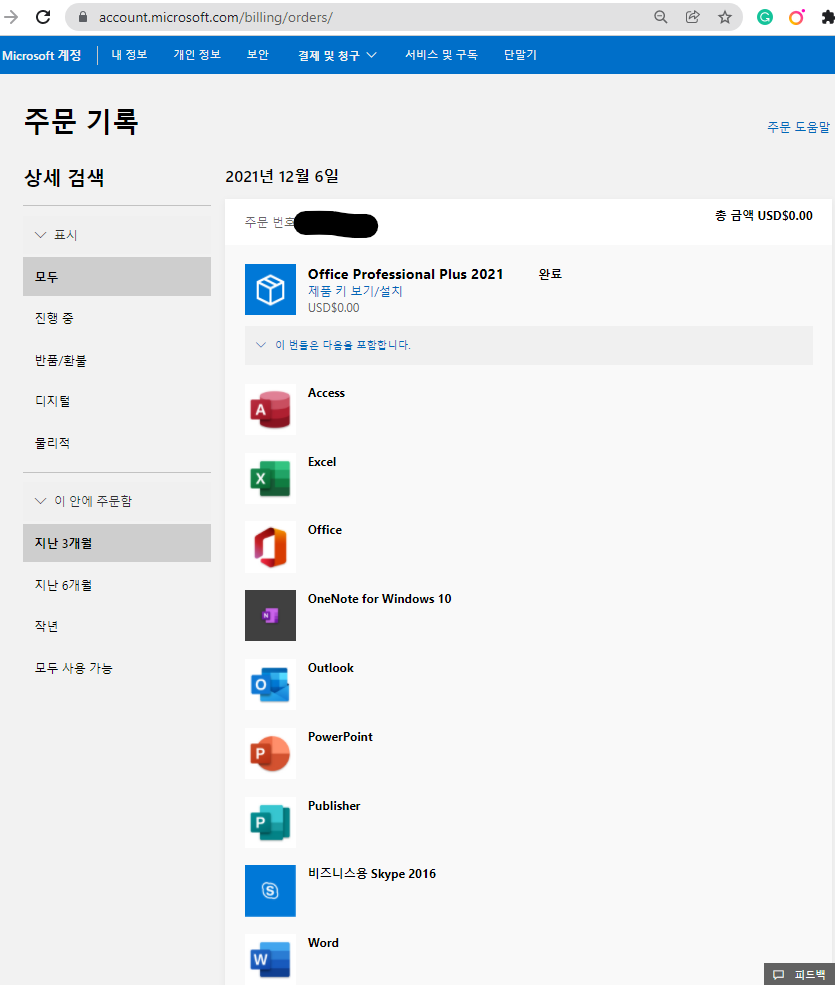Click the Publisher app icon
The width and height of the screenshot is (835, 985).
(x=270, y=822)
